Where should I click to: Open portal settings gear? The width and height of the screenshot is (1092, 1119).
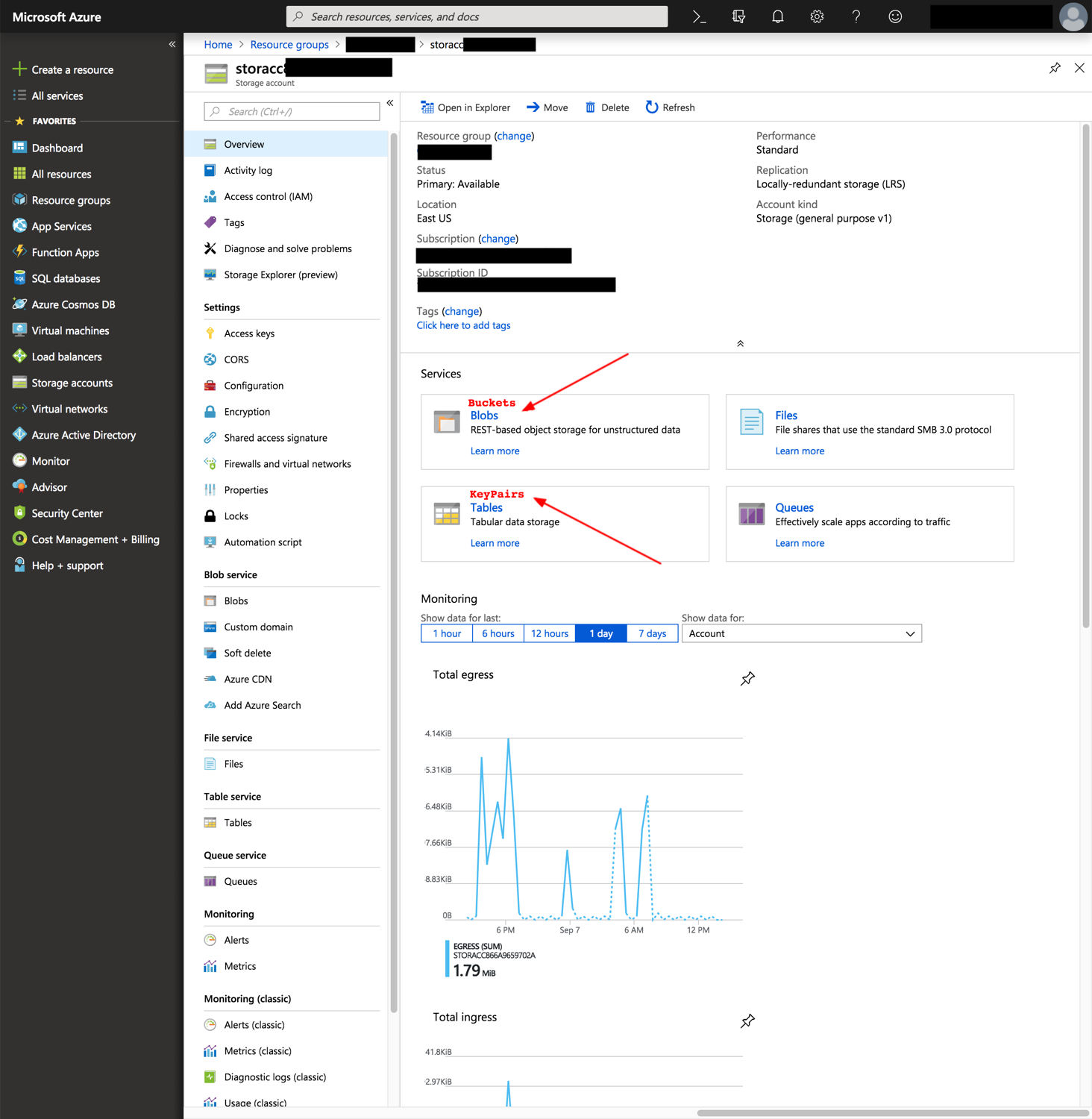point(817,16)
